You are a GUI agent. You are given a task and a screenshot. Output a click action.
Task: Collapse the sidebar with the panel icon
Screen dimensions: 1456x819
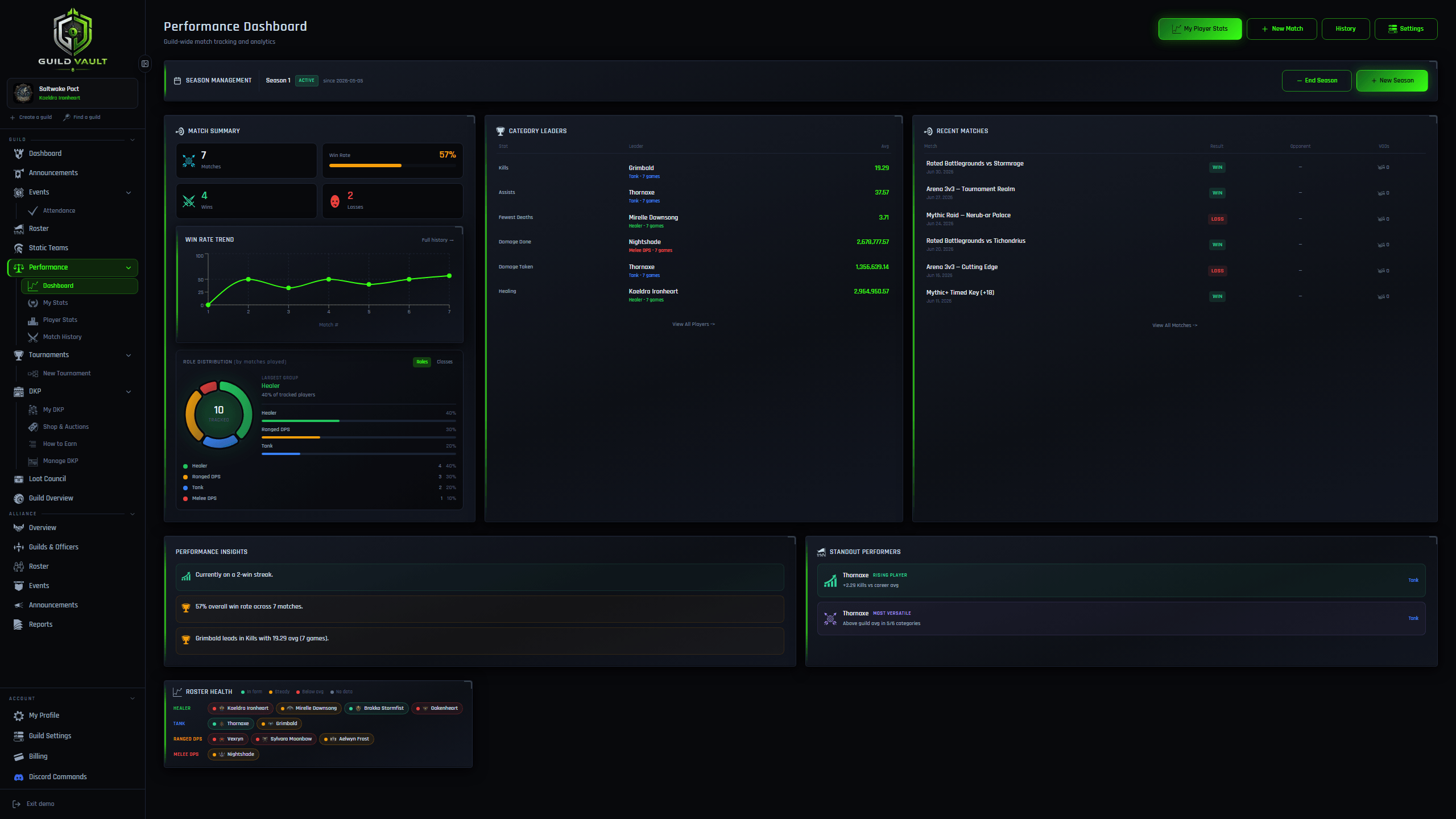click(145, 64)
